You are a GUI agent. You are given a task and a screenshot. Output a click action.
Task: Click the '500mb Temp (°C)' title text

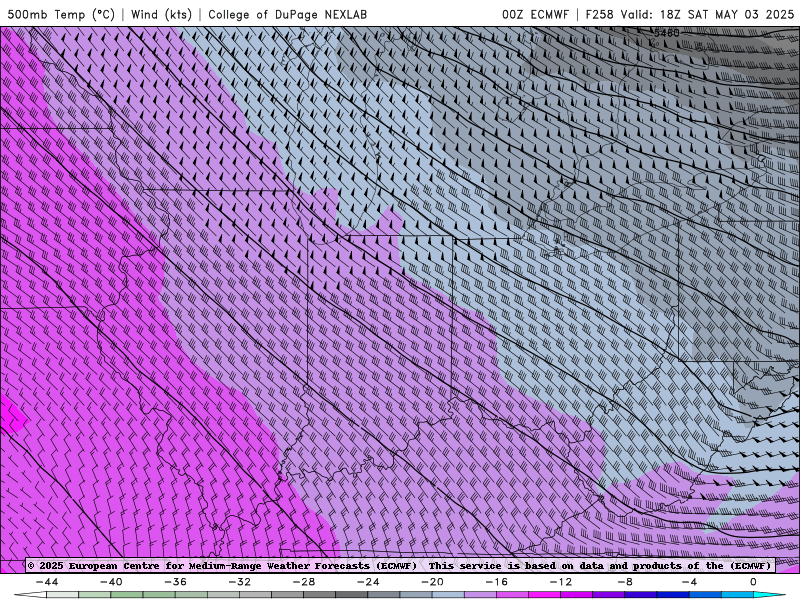pyautogui.click(x=61, y=14)
